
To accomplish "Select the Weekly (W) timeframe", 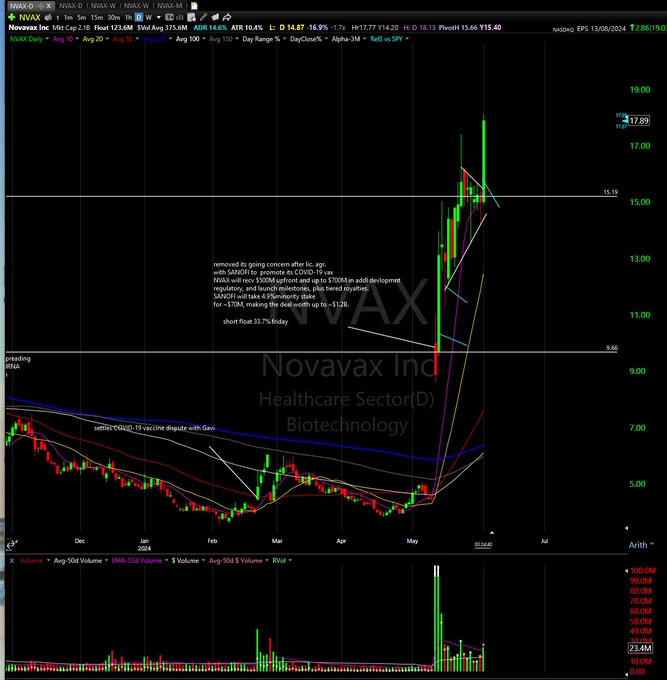I will coord(149,18).
